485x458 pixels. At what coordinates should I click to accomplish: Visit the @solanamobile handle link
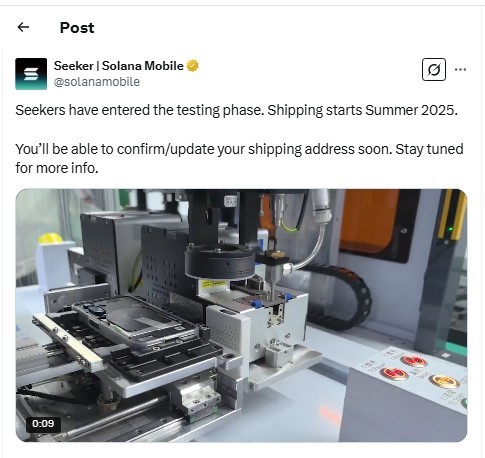(x=97, y=82)
